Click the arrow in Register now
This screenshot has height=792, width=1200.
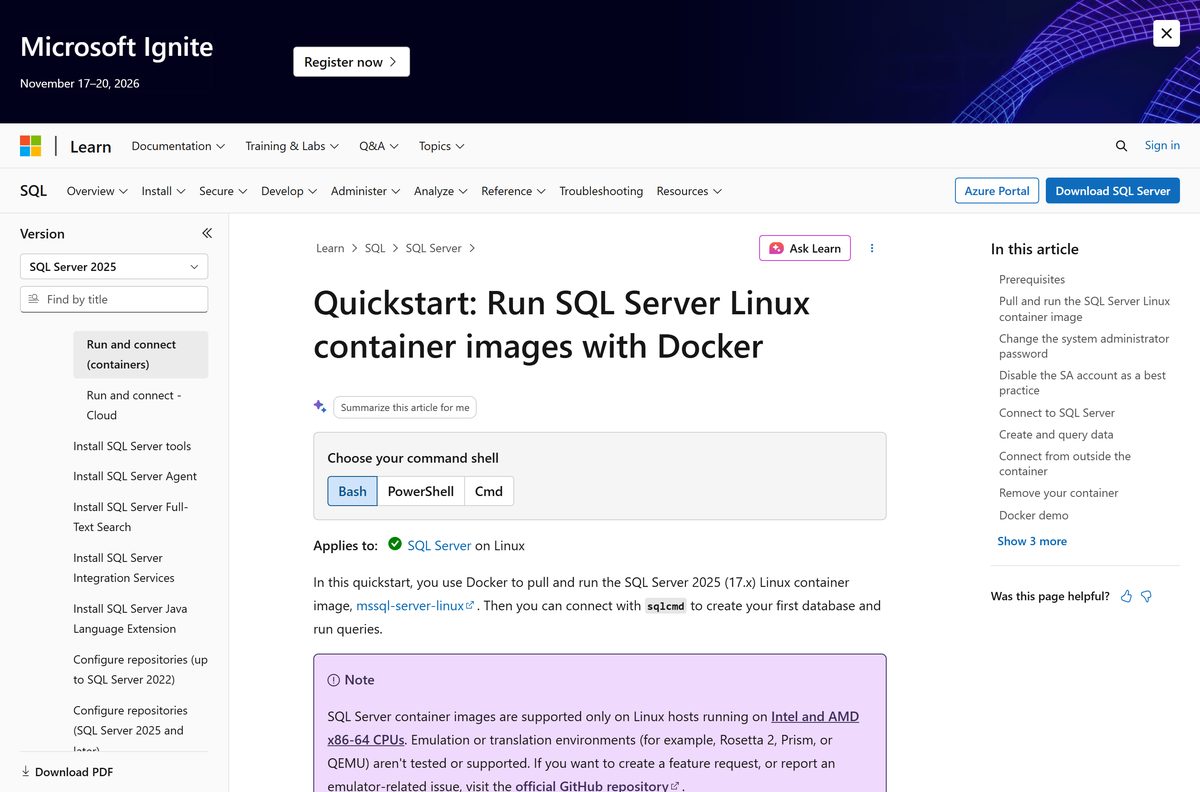click(393, 62)
